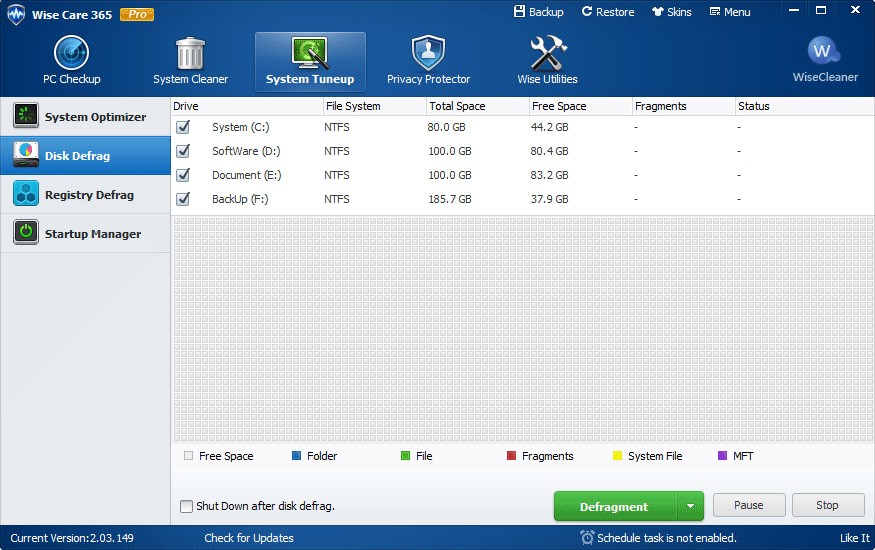
Task: Go to Registry Defrag section
Action: tap(85, 195)
